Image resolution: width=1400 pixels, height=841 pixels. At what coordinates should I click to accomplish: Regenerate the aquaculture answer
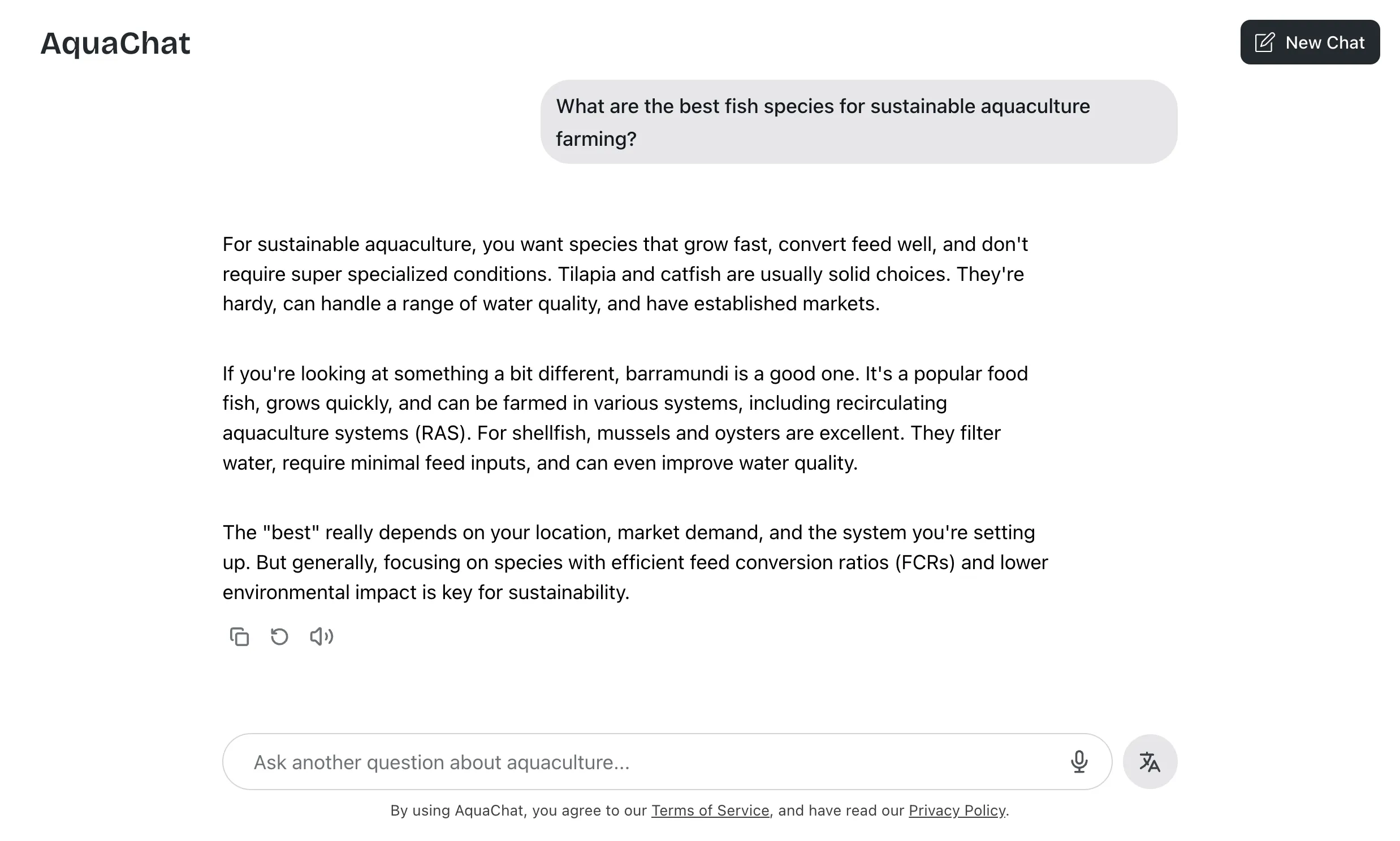tap(279, 636)
